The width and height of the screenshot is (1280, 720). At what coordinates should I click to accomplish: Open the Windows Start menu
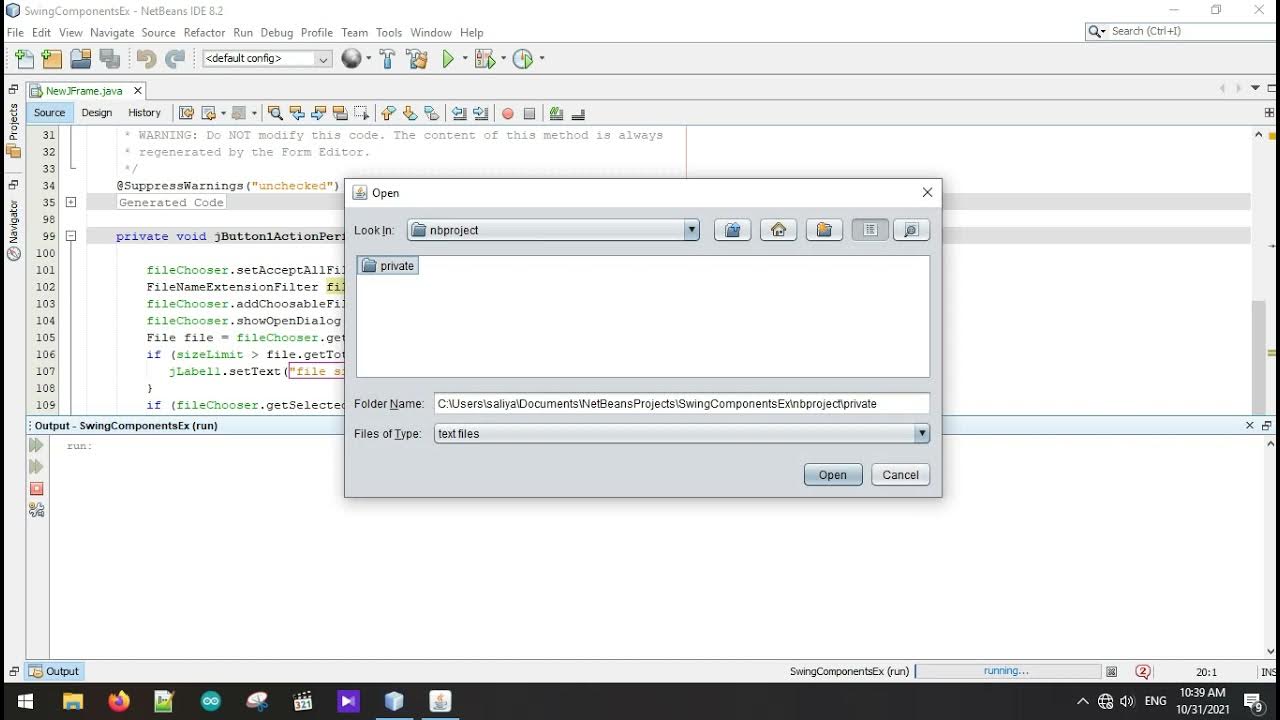(24, 701)
